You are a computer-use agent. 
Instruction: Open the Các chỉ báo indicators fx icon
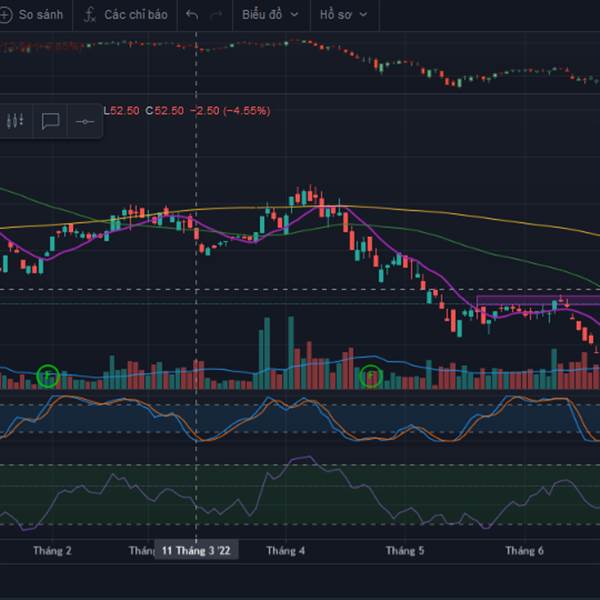pos(91,15)
